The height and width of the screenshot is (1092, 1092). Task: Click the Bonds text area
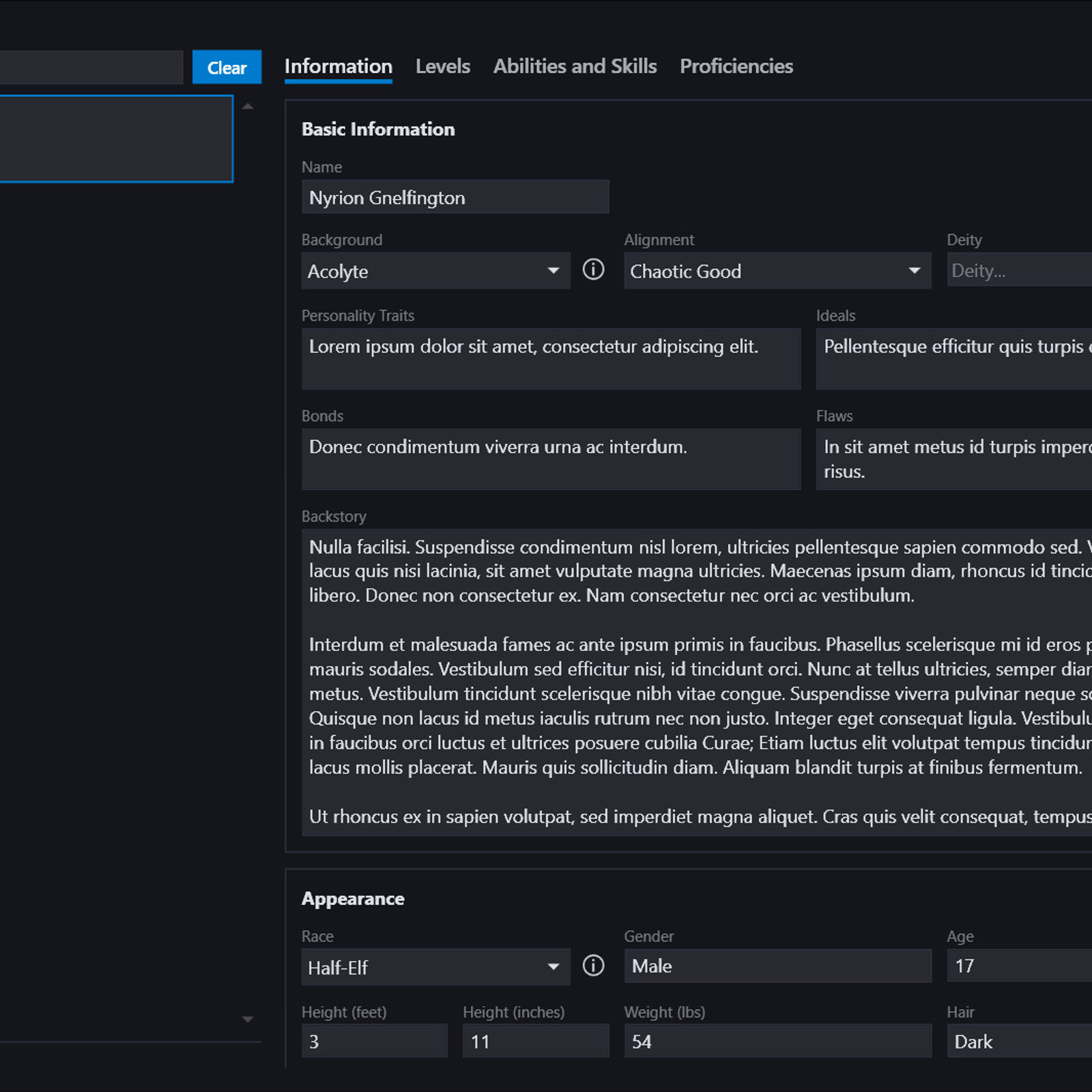tap(551, 459)
